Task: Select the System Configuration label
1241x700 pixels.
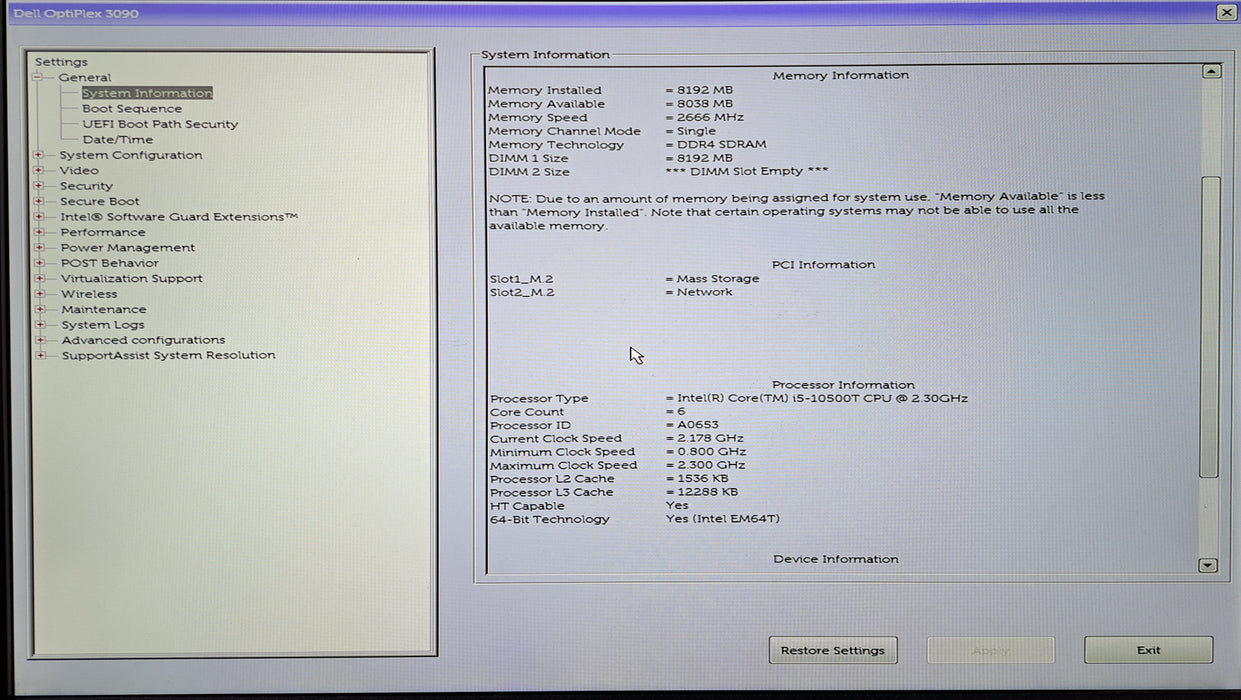Action: click(x=131, y=155)
